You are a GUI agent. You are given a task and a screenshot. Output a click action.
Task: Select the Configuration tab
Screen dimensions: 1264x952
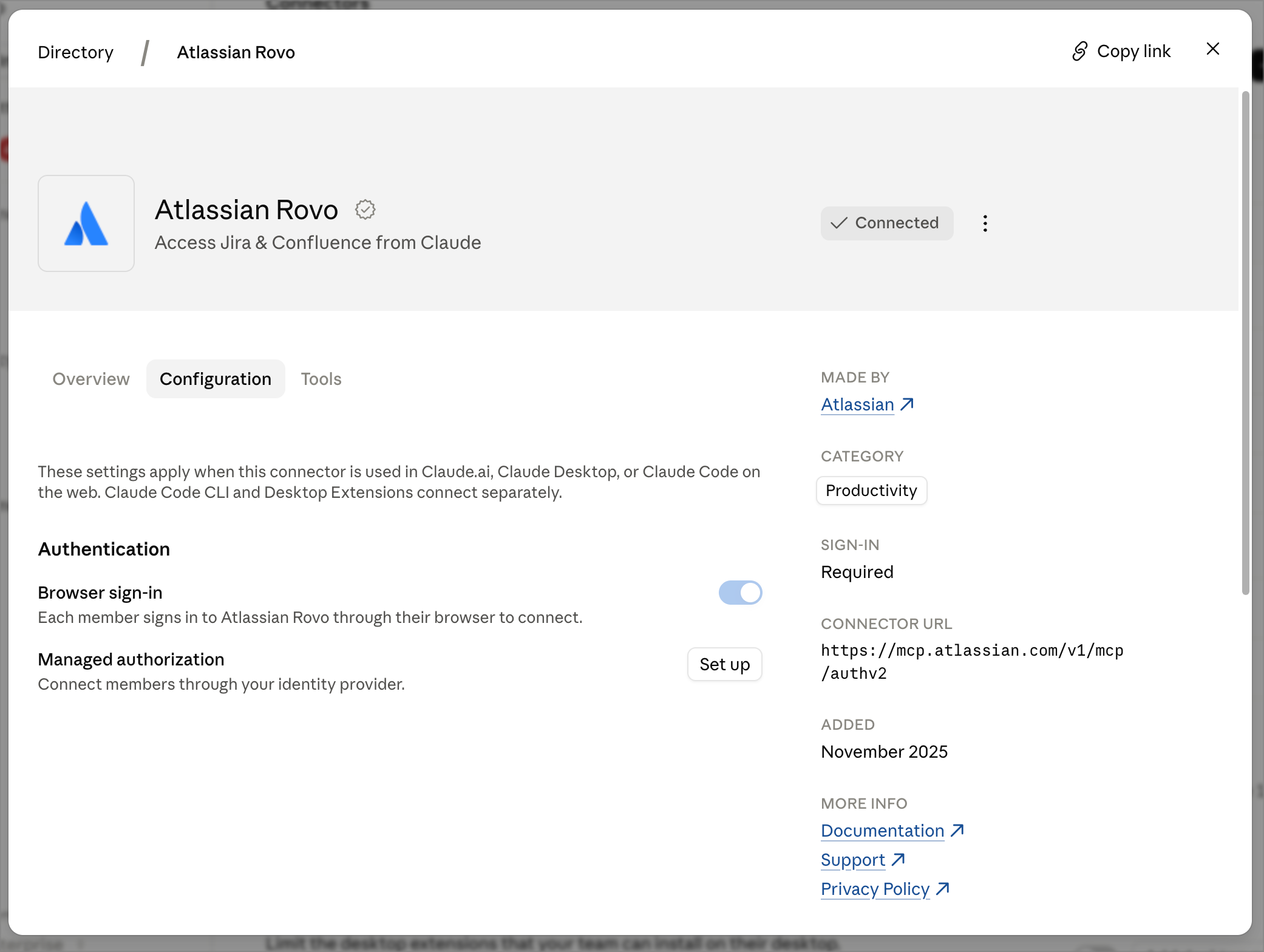coord(216,379)
